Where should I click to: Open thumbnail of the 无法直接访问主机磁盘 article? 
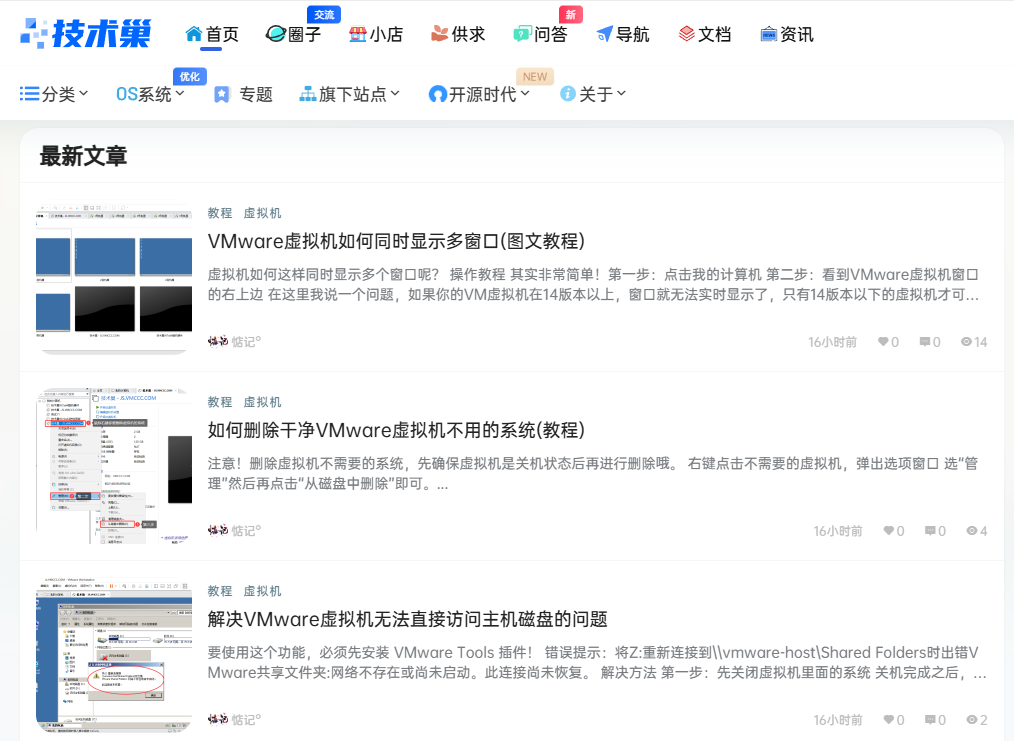[x=114, y=654]
